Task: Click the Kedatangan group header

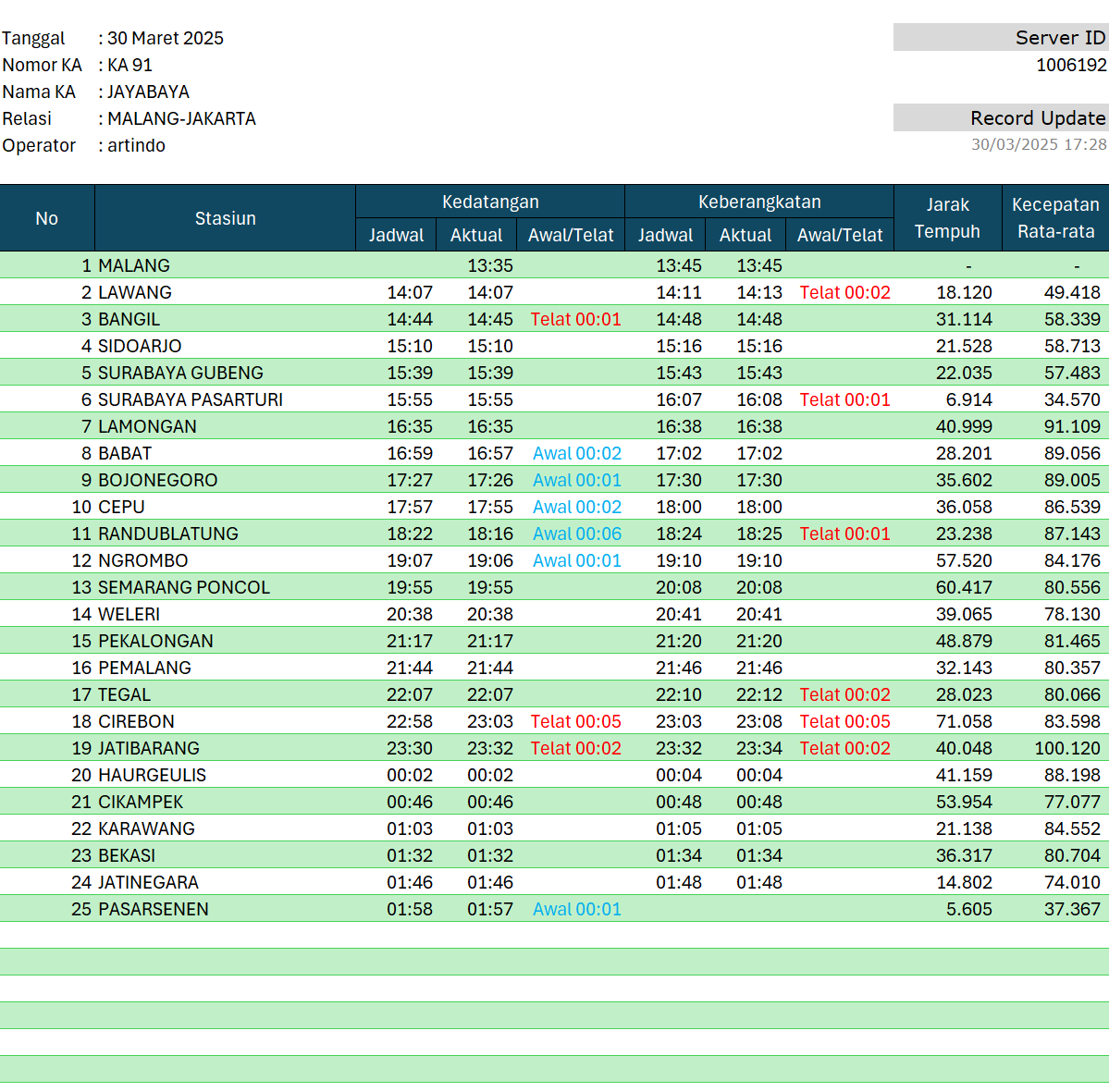Action: pyautogui.click(x=489, y=202)
